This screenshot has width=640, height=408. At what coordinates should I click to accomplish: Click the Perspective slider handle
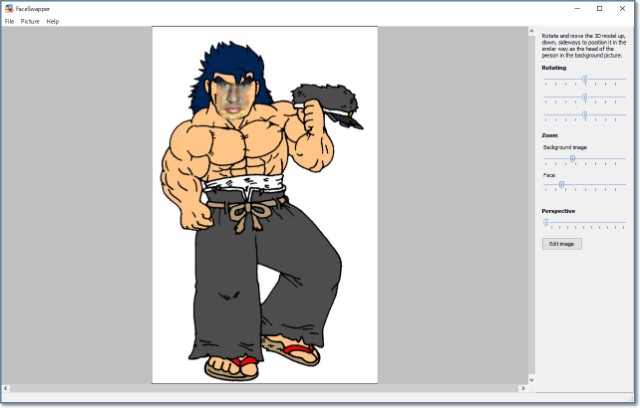546,222
